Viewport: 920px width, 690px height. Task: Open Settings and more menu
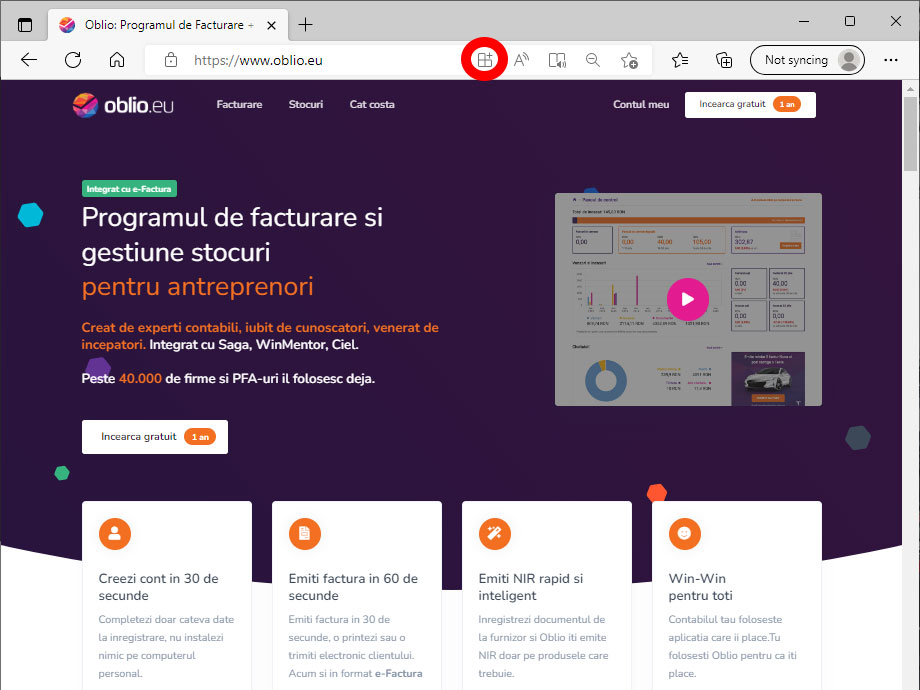[891, 60]
